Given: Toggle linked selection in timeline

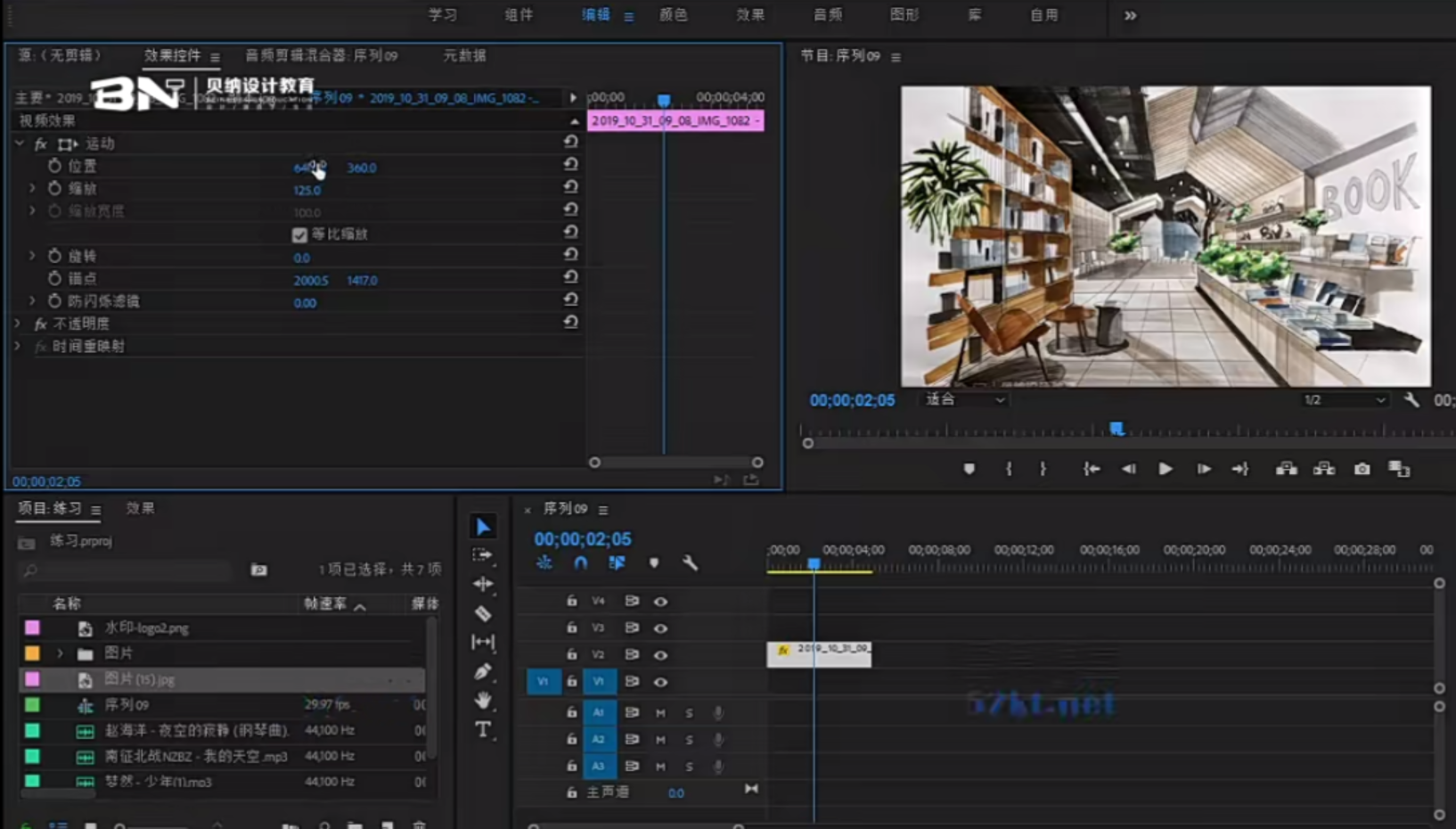Looking at the screenshot, I should (x=617, y=562).
